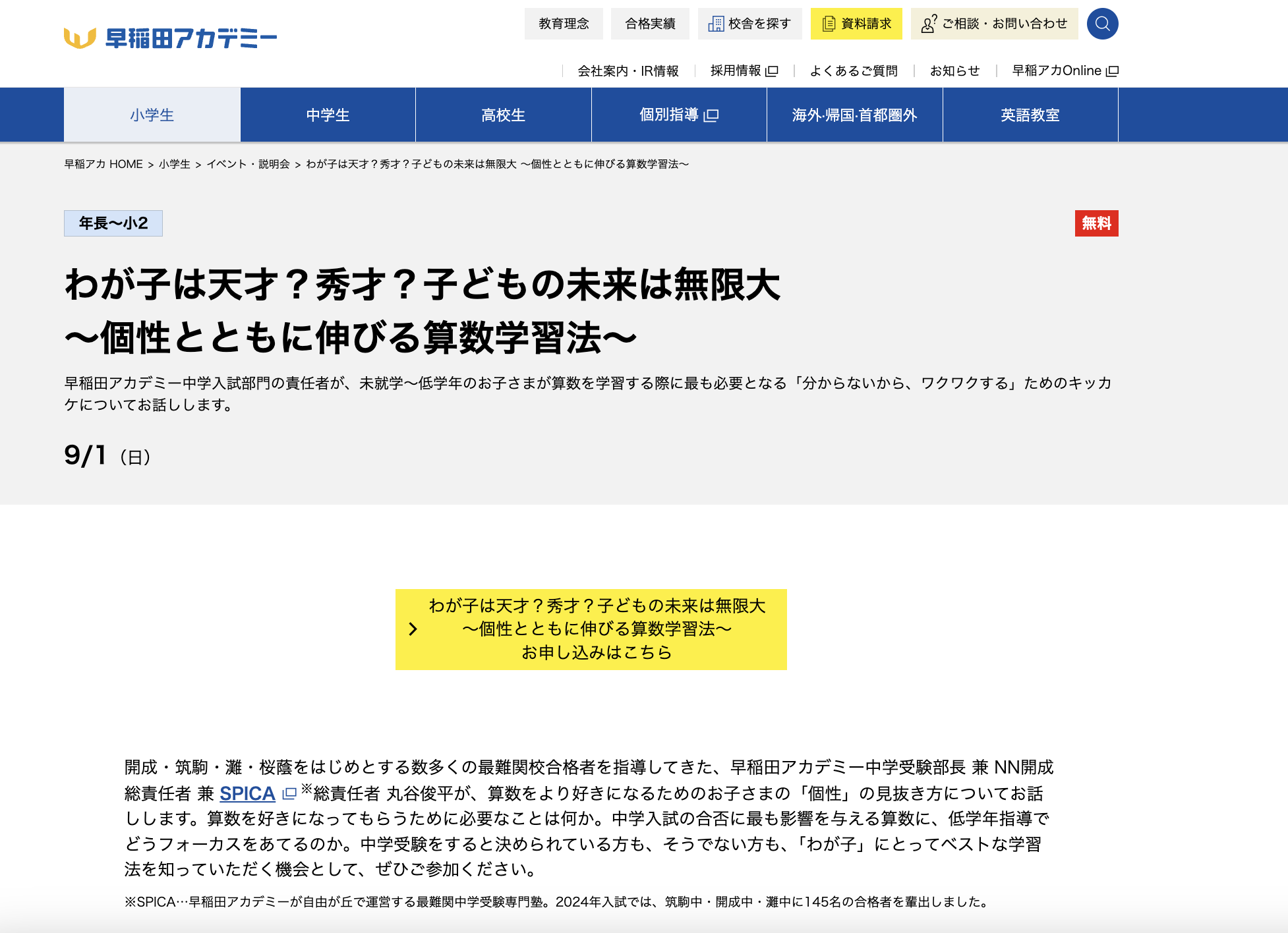
Task: Open the SPICA link
Action: 247,795
